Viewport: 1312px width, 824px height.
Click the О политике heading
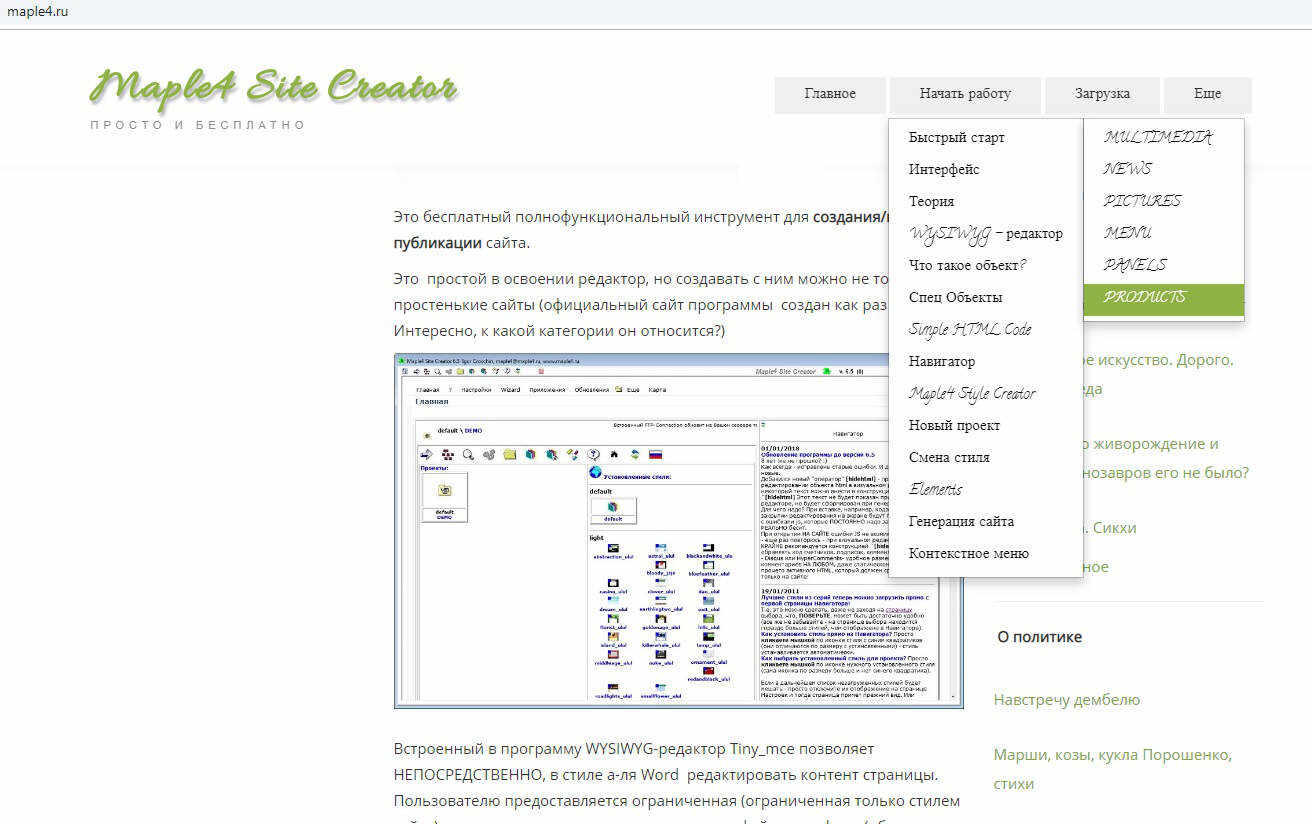point(1039,637)
